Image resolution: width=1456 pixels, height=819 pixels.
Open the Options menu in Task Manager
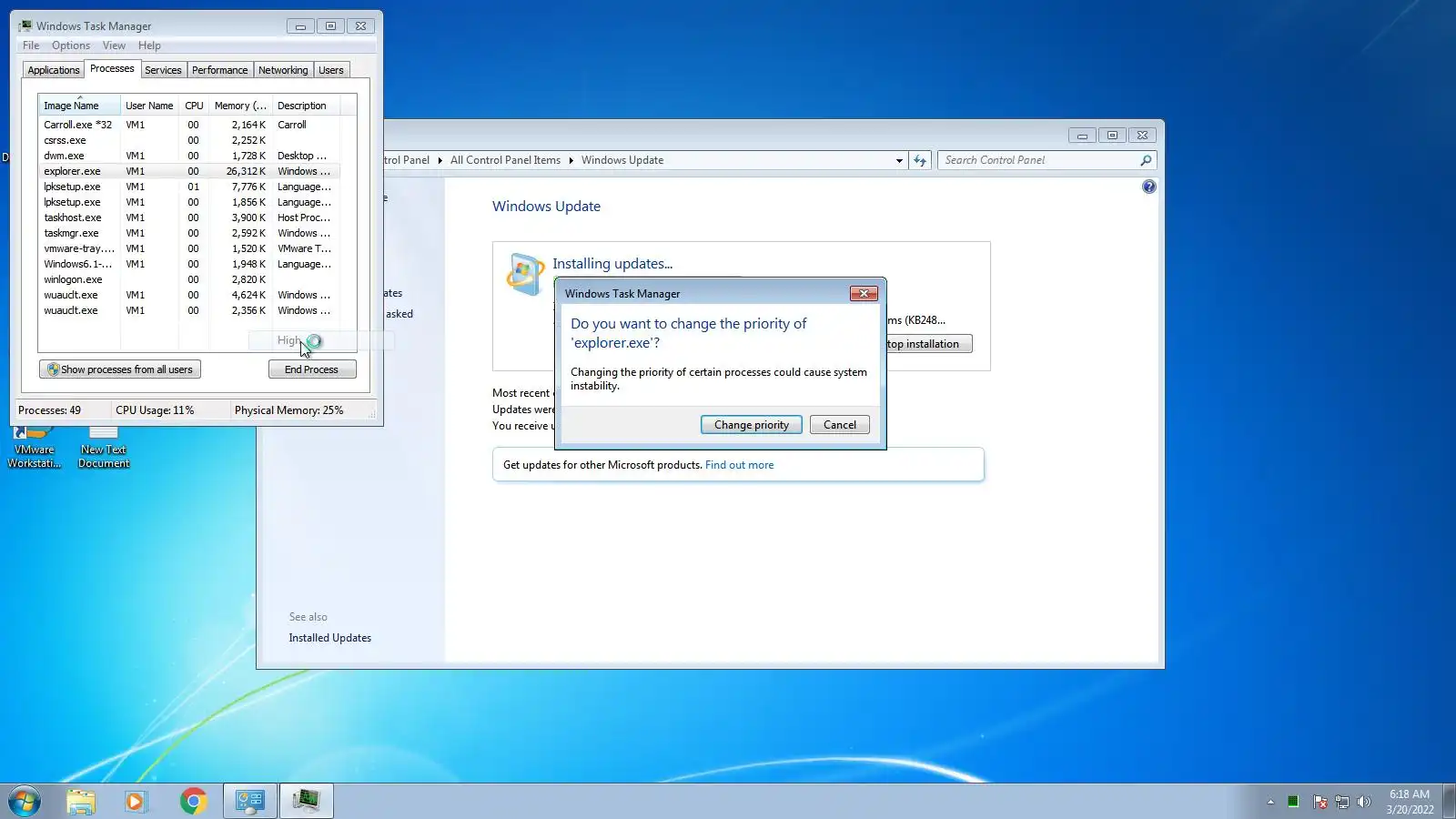coord(71,45)
